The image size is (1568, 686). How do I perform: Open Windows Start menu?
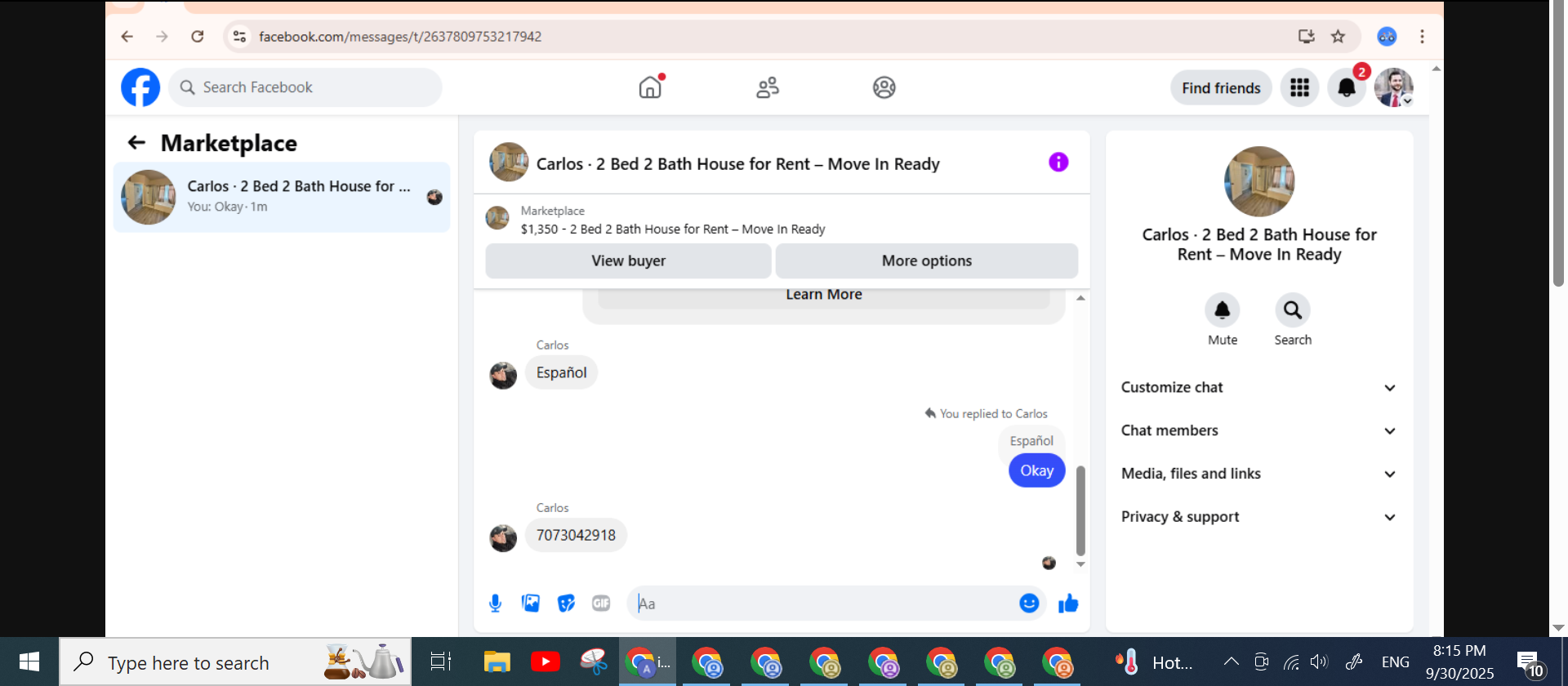(x=29, y=662)
